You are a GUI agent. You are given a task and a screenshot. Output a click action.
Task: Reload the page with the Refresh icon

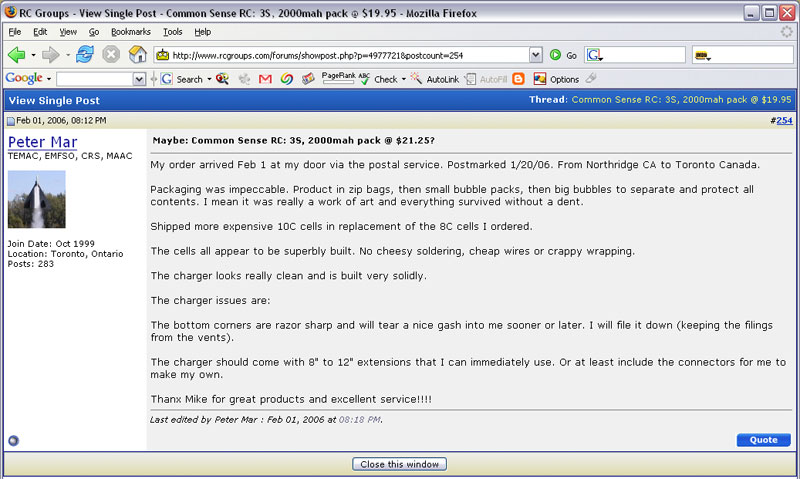[85, 55]
